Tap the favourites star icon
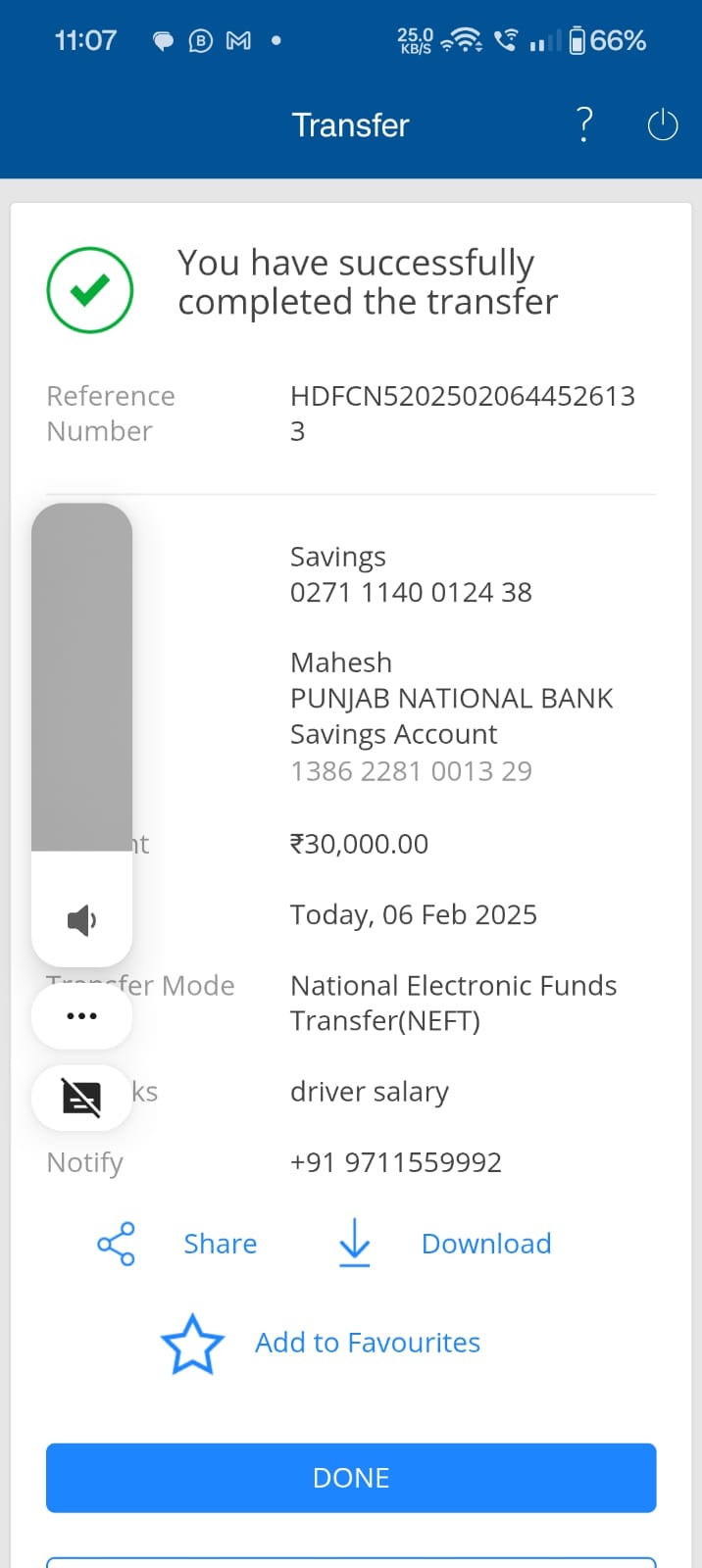This screenshot has width=702, height=1568. [x=192, y=1344]
